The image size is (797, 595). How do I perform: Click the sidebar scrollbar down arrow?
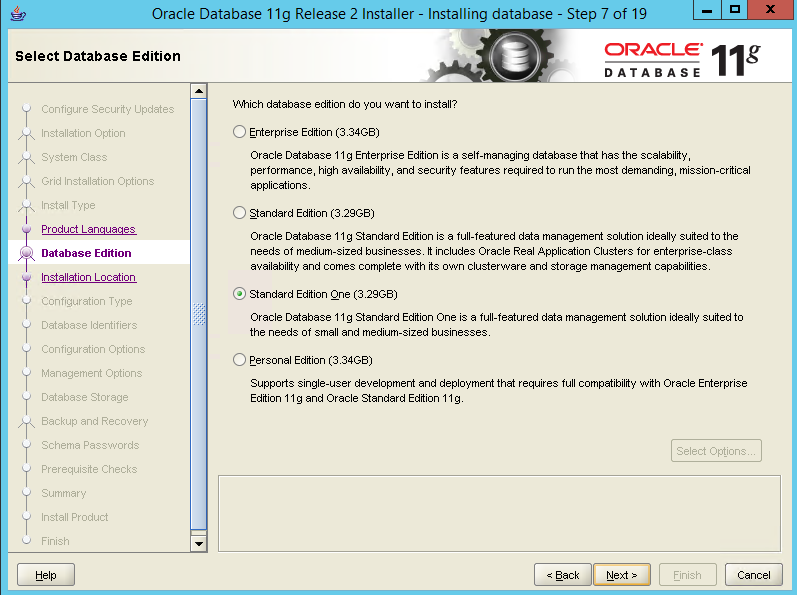(199, 544)
